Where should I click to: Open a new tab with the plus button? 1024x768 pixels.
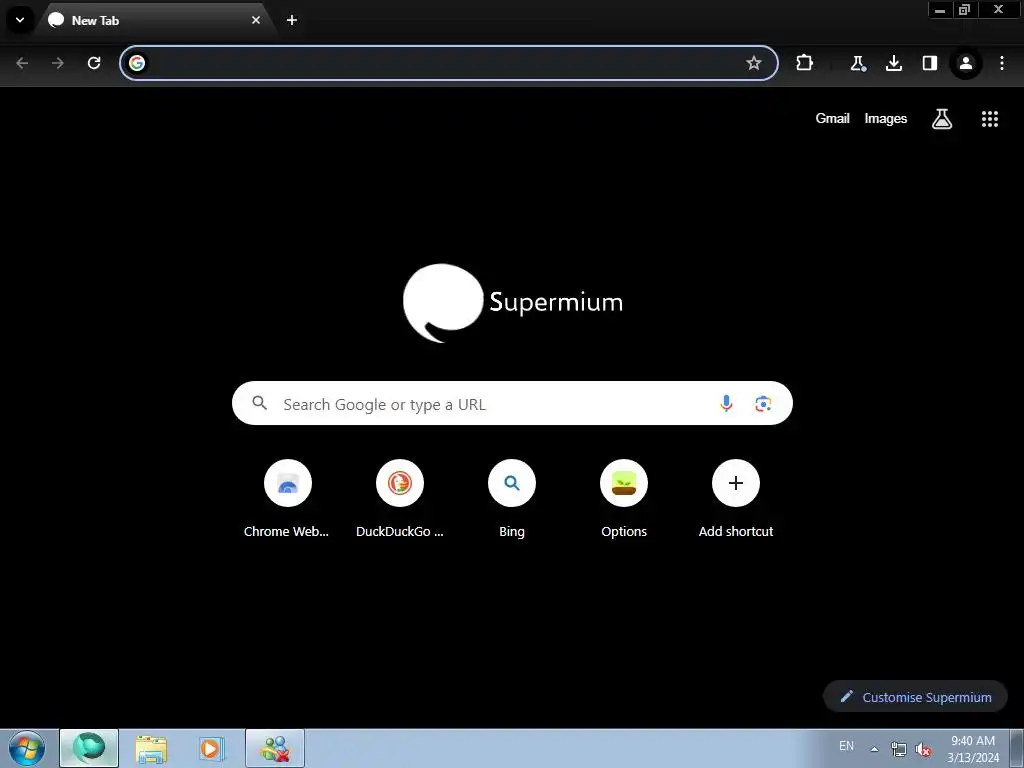[x=292, y=20]
